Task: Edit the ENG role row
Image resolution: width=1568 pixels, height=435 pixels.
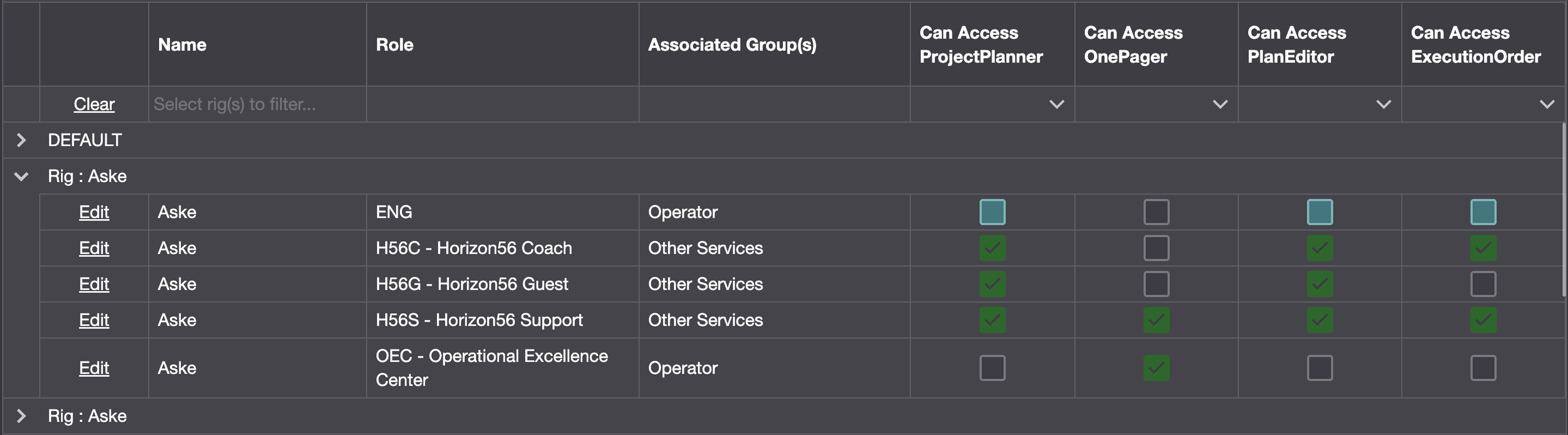Action: (x=94, y=212)
